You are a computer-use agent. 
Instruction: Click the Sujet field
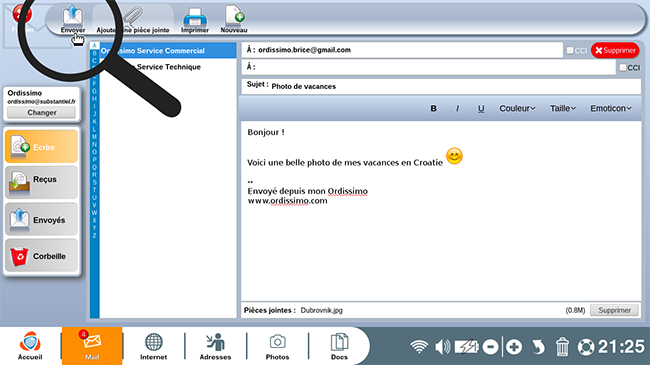(441, 86)
